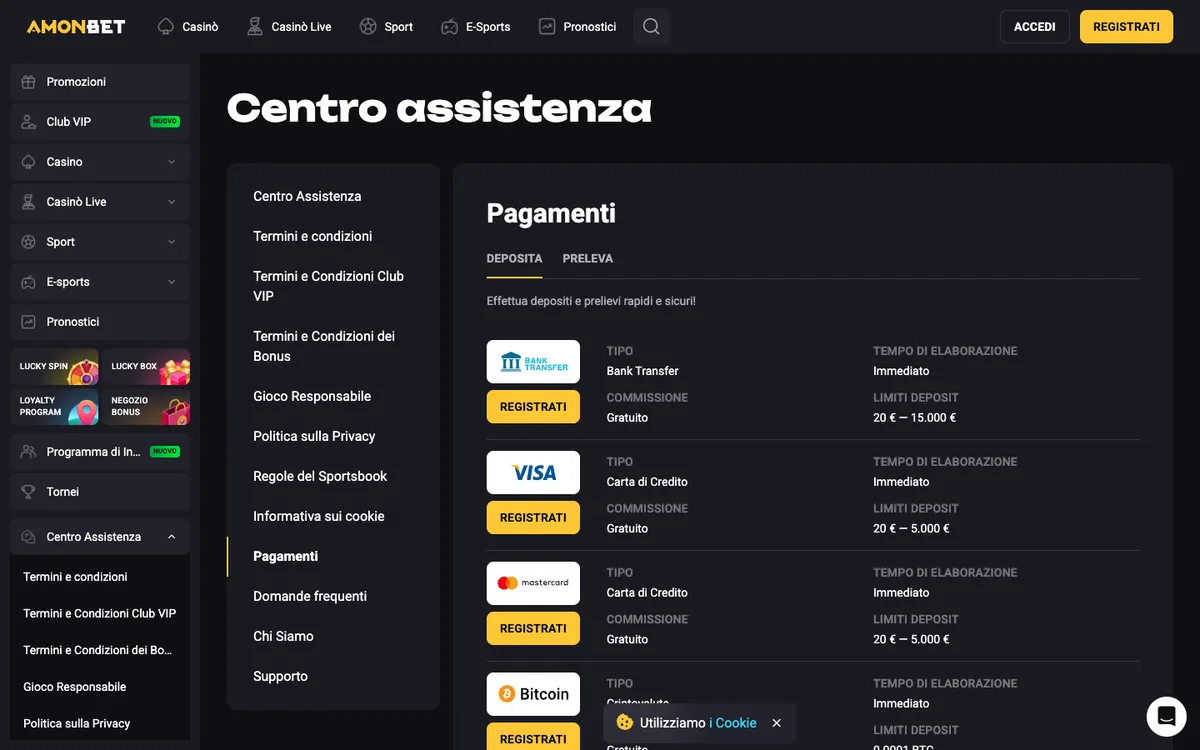The height and width of the screenshot is (750, 1200).
Task: Expand the E-sports sidebar chevron
Action: (171, 282)
